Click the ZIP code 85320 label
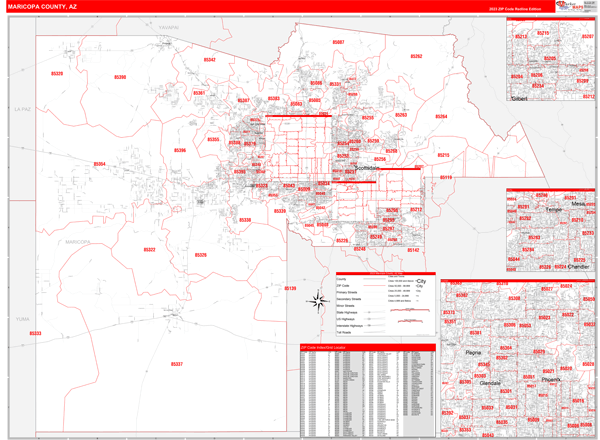The image size is (600, 440). (57, 73)
